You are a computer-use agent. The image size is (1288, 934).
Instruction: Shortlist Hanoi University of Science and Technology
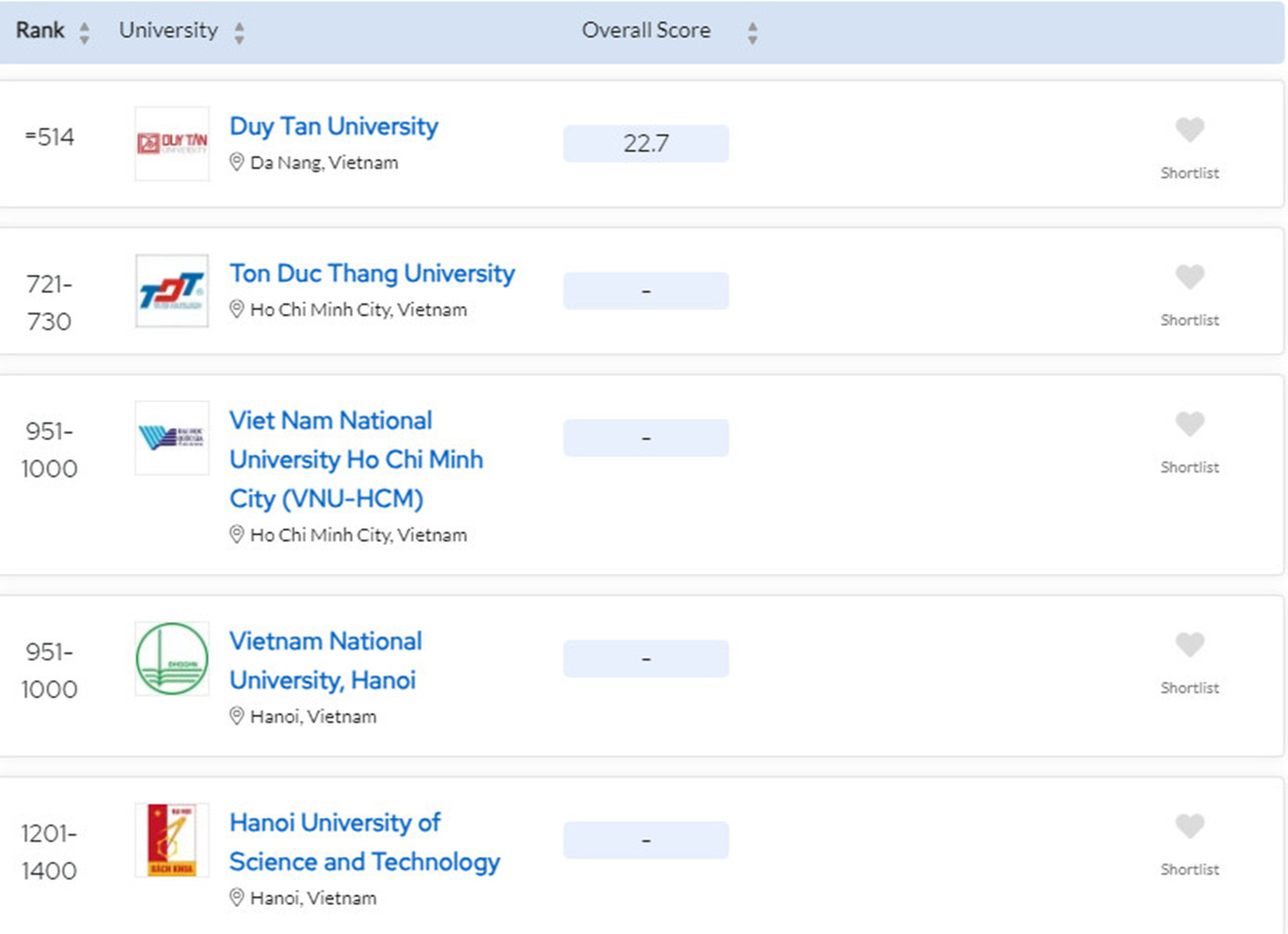tap(1189, 827)
